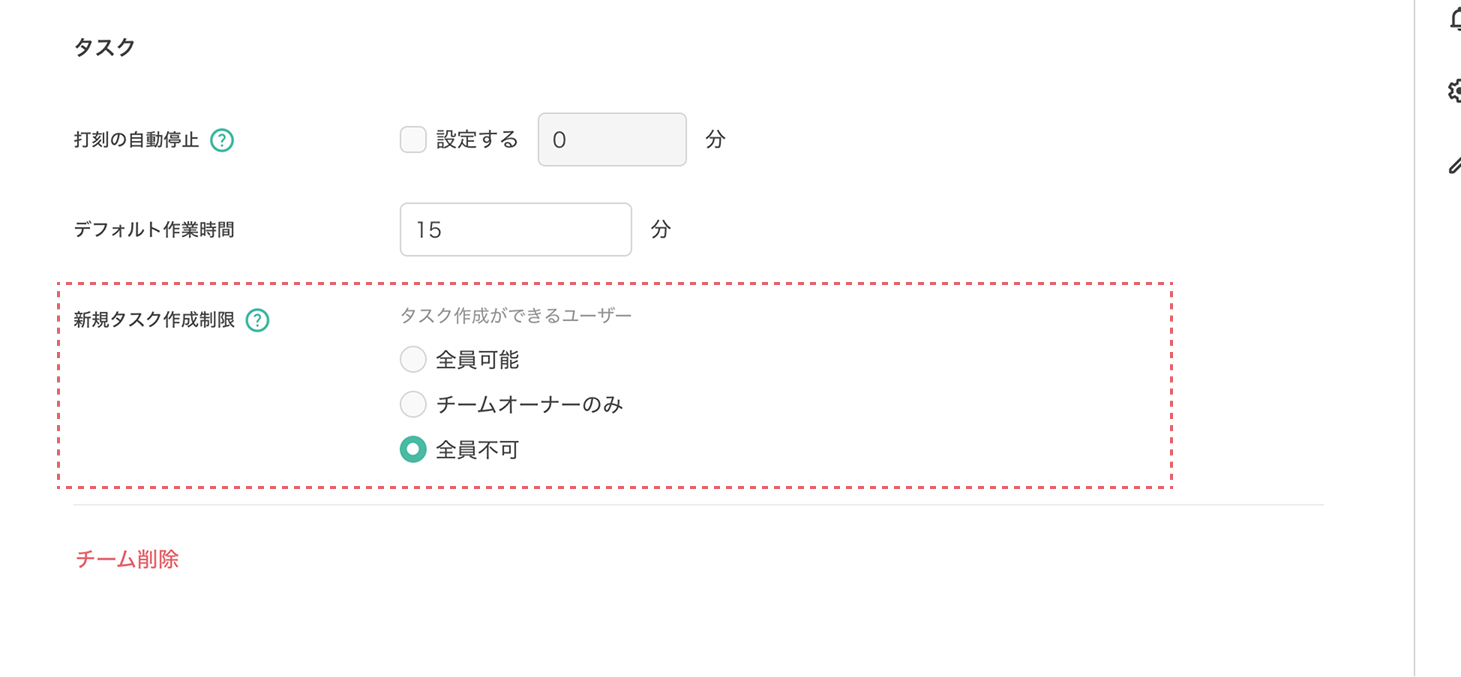Viewport: 1461px width, 677px height.
Task: Click the default work time field showing 15
Action: coord(515,229)
